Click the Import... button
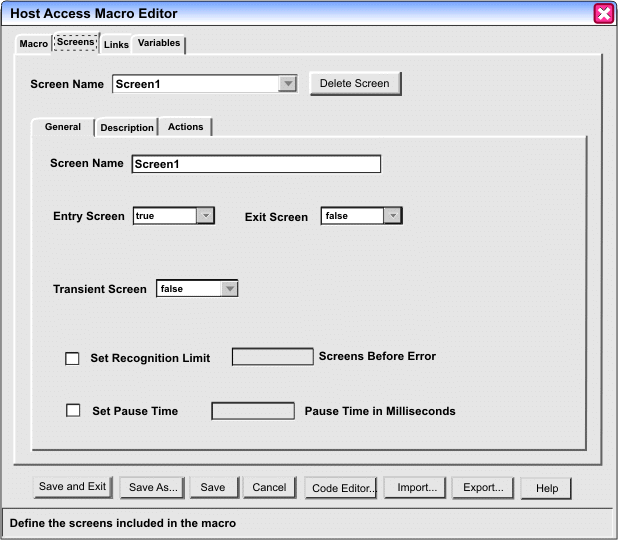Screen dimensions: 618x540 click(415, 488)
